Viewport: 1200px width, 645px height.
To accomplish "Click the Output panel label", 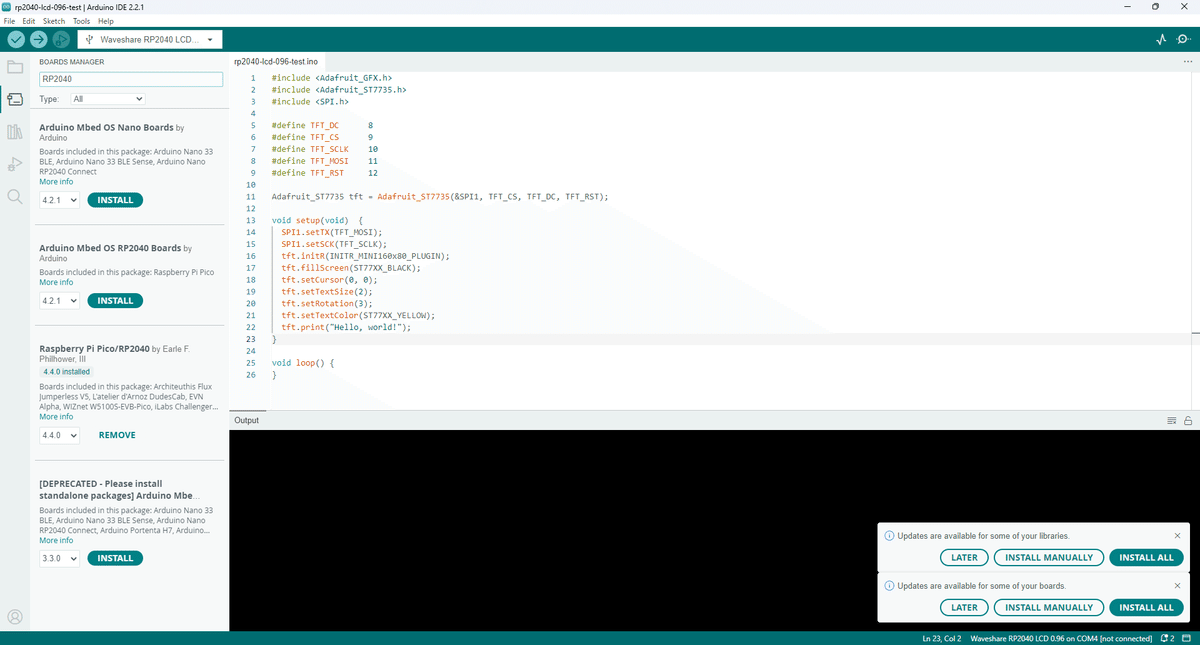I will pos(246,421).
